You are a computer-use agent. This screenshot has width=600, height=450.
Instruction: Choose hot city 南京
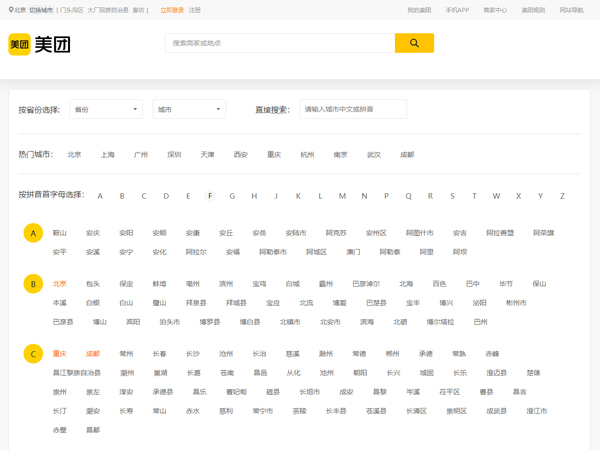pos(341,155)
